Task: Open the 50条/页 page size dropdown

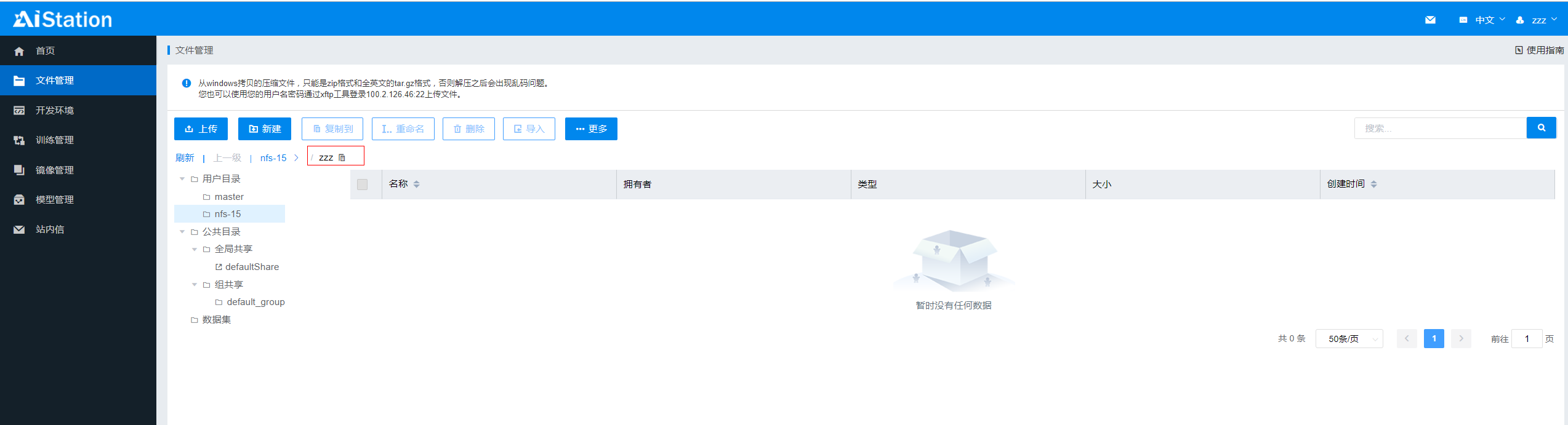Action: click(x=1348, y=339)
